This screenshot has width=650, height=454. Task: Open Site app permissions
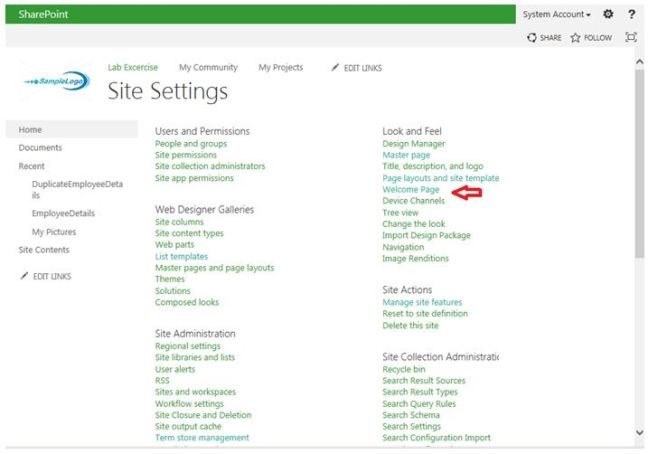point(194,178)
